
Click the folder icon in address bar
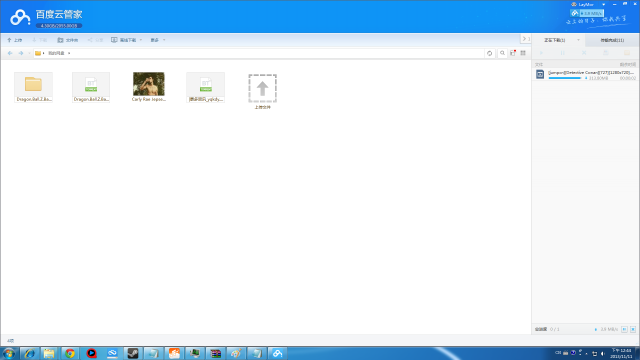(38, 53)
